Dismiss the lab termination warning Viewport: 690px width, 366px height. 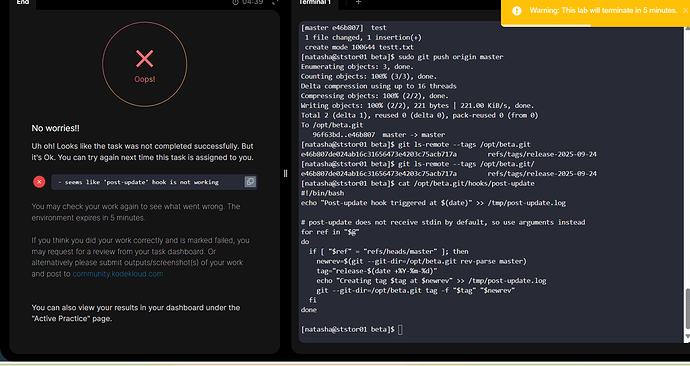click(685, 11)
